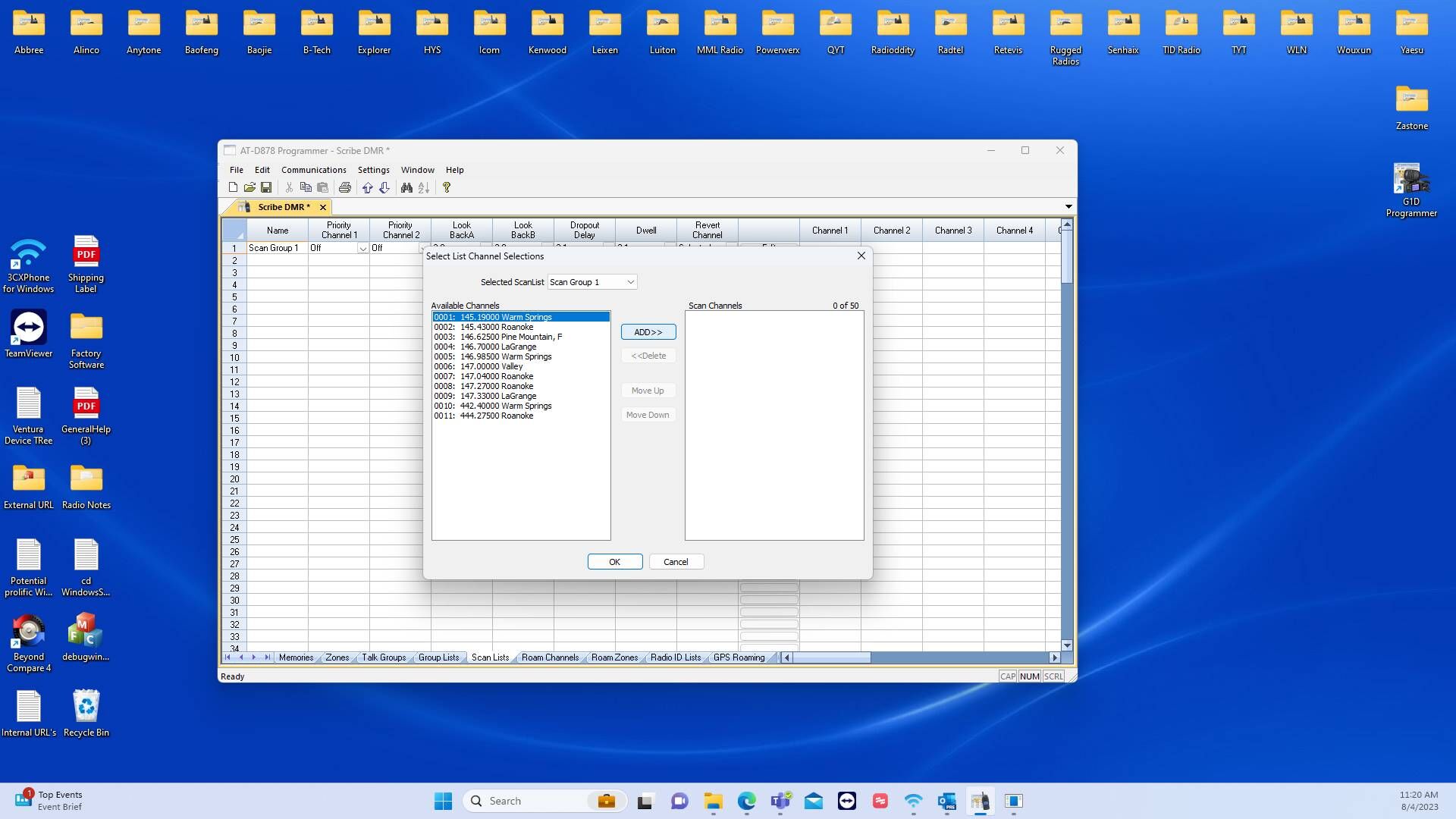Open the Window menu
This screenshot has height=819, width=1456.
417,170
